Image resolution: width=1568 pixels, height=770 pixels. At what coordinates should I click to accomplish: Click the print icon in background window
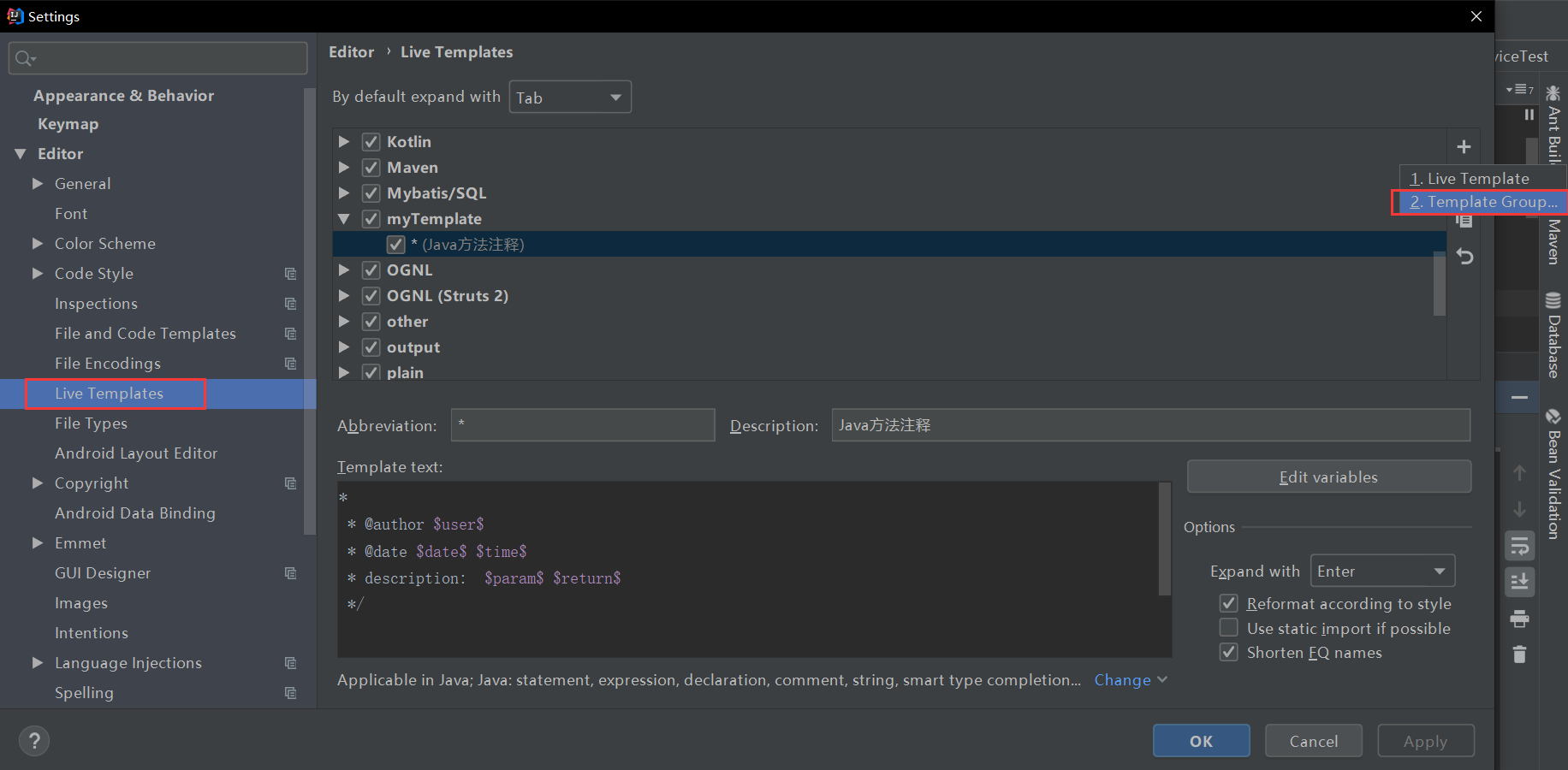coord(1519,619)
